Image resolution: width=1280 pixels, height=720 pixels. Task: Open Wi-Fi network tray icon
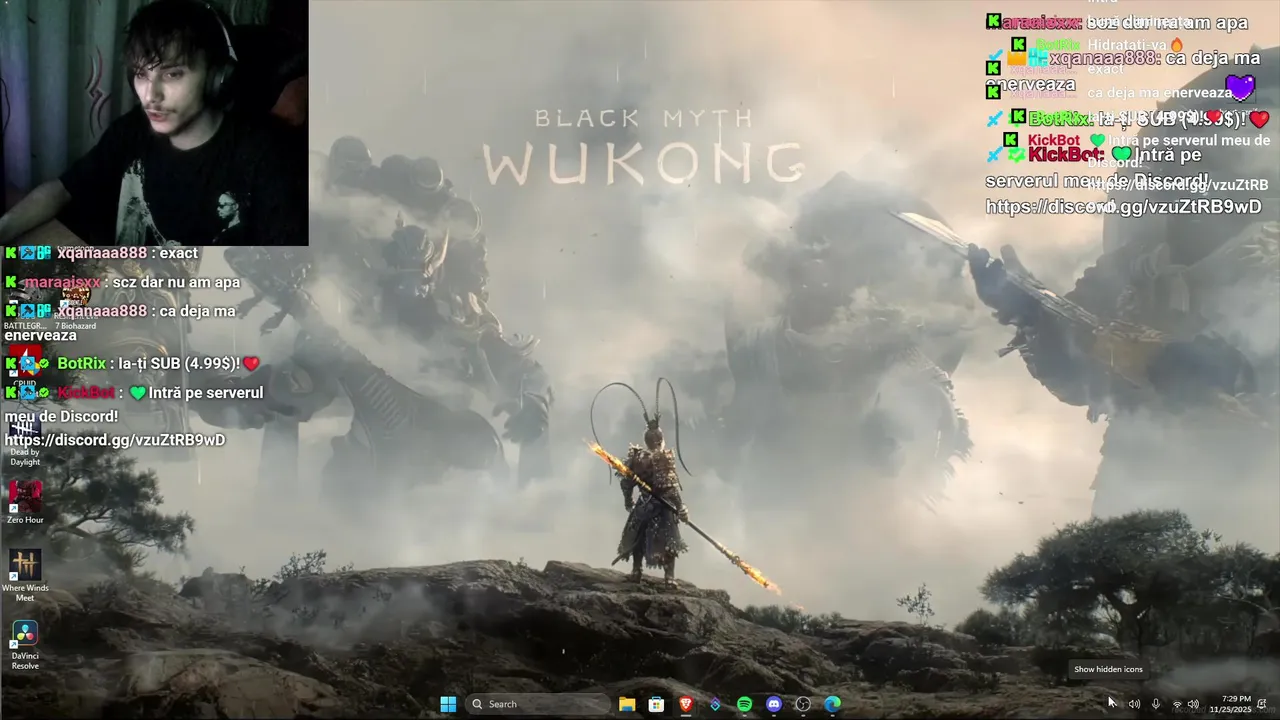point(1177,704)
